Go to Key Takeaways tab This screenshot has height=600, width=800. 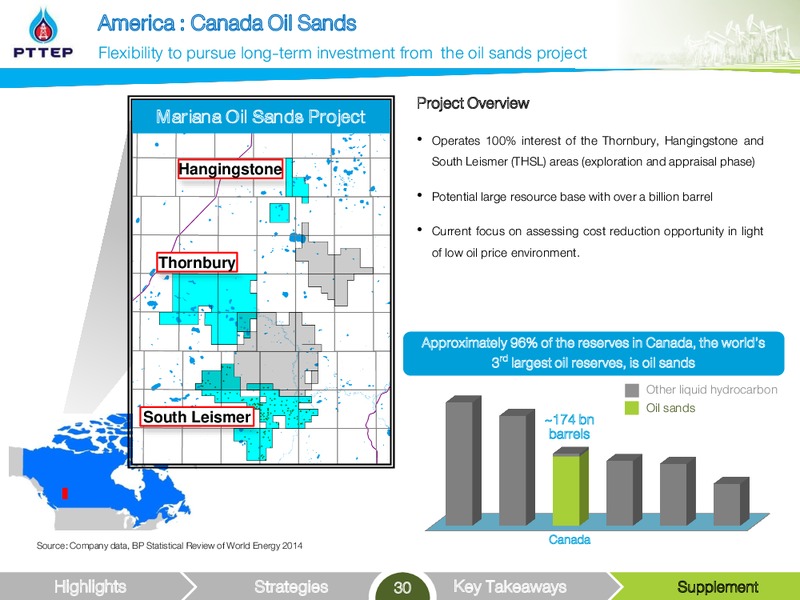pos(510,586)
